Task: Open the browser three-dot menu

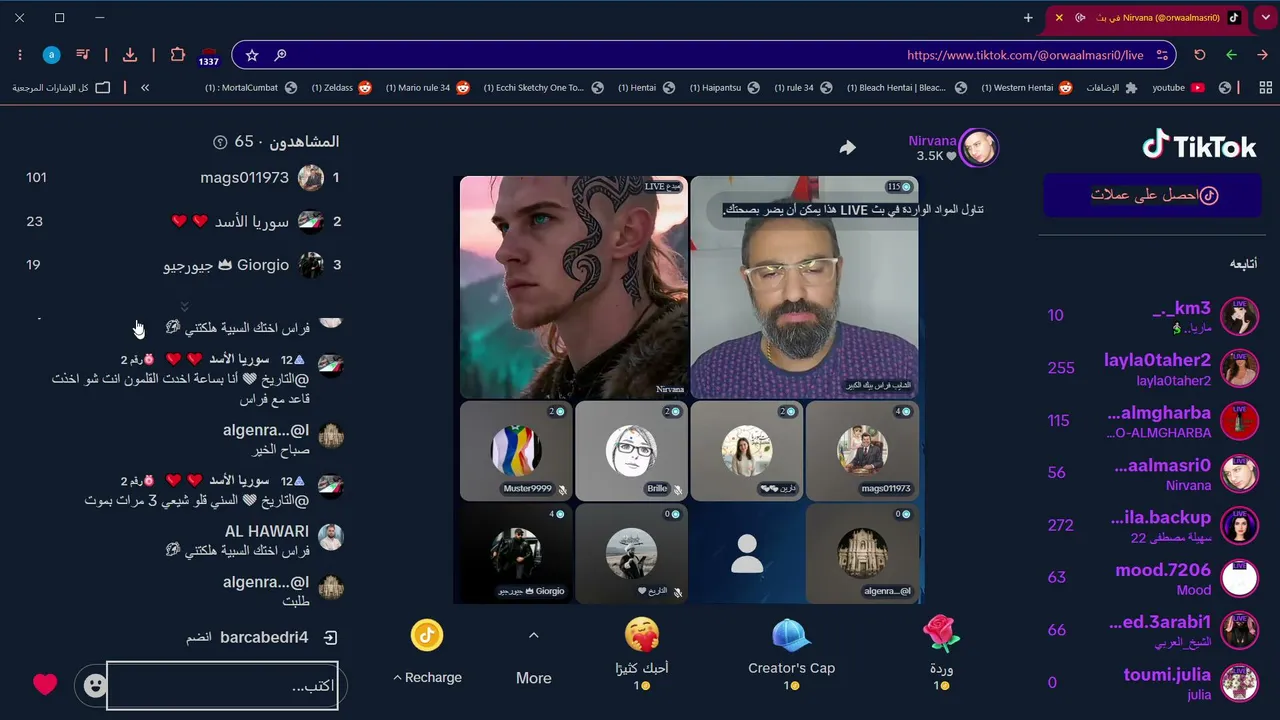Action: pos(19,55)
